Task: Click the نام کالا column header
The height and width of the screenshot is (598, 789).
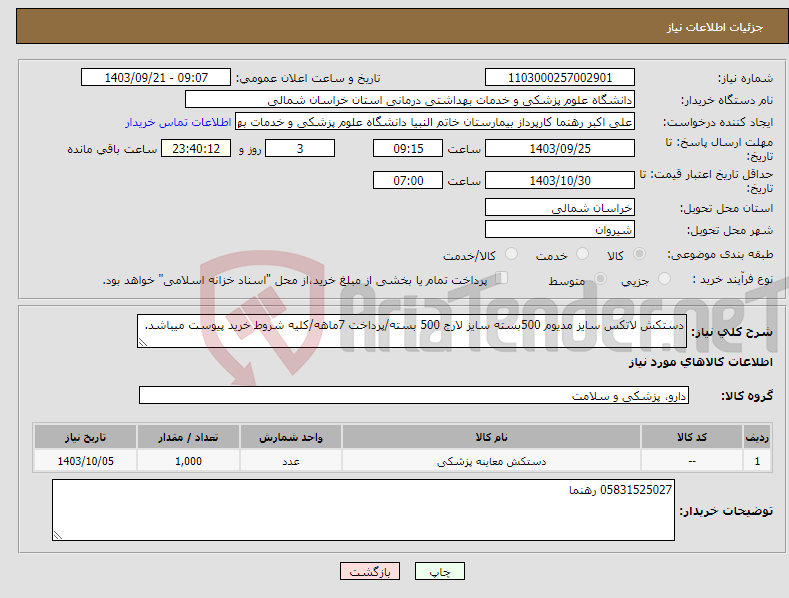Action: [x=491, y=437]
